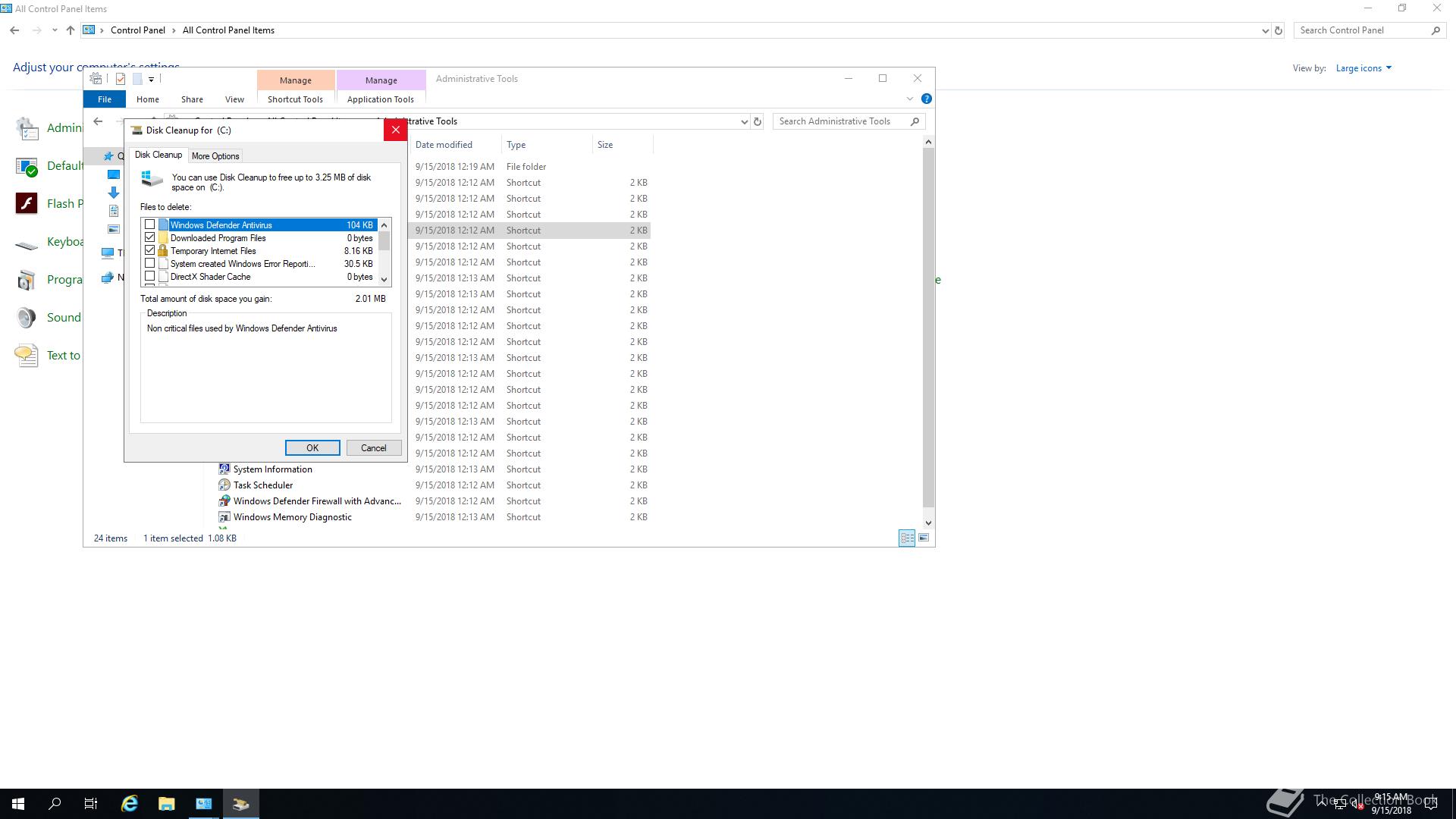This screenshot has width=1456, height=819.
Task: Go up one level in Control Panel
Action: (x=71, y=30)
